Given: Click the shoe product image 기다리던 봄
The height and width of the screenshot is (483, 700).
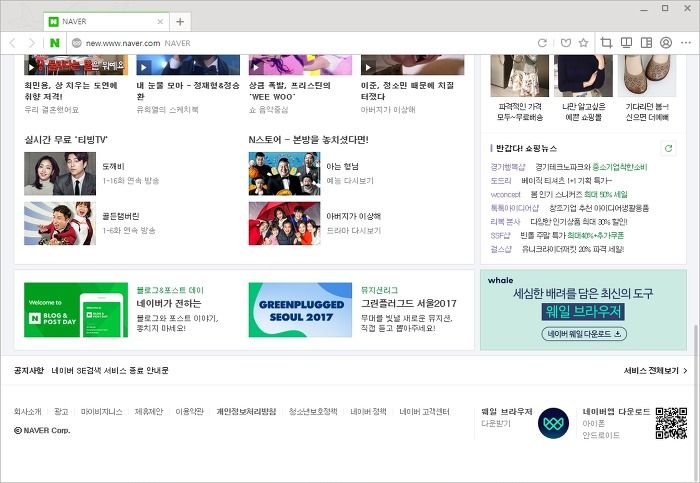Looking at the screenshot, I should coord(647,75).
